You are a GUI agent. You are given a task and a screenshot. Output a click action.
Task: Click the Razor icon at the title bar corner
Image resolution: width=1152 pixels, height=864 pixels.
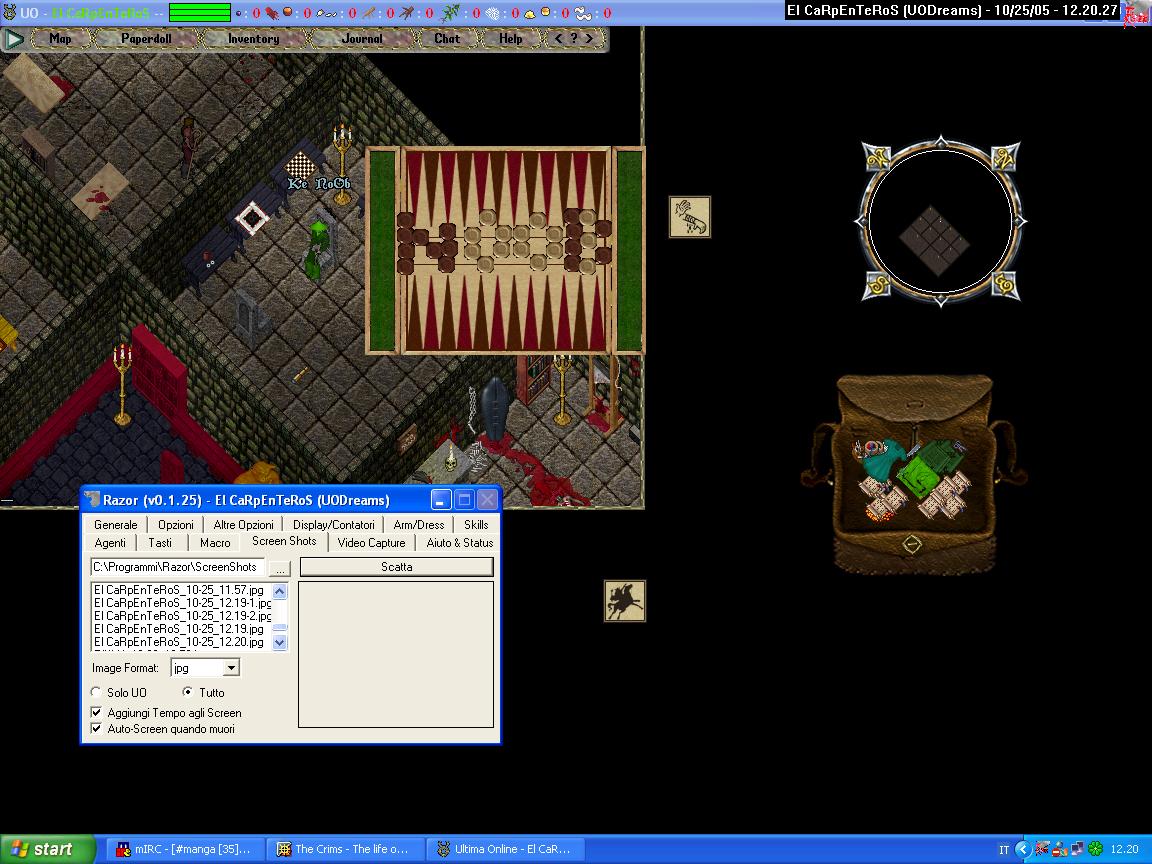pos(93,500)
